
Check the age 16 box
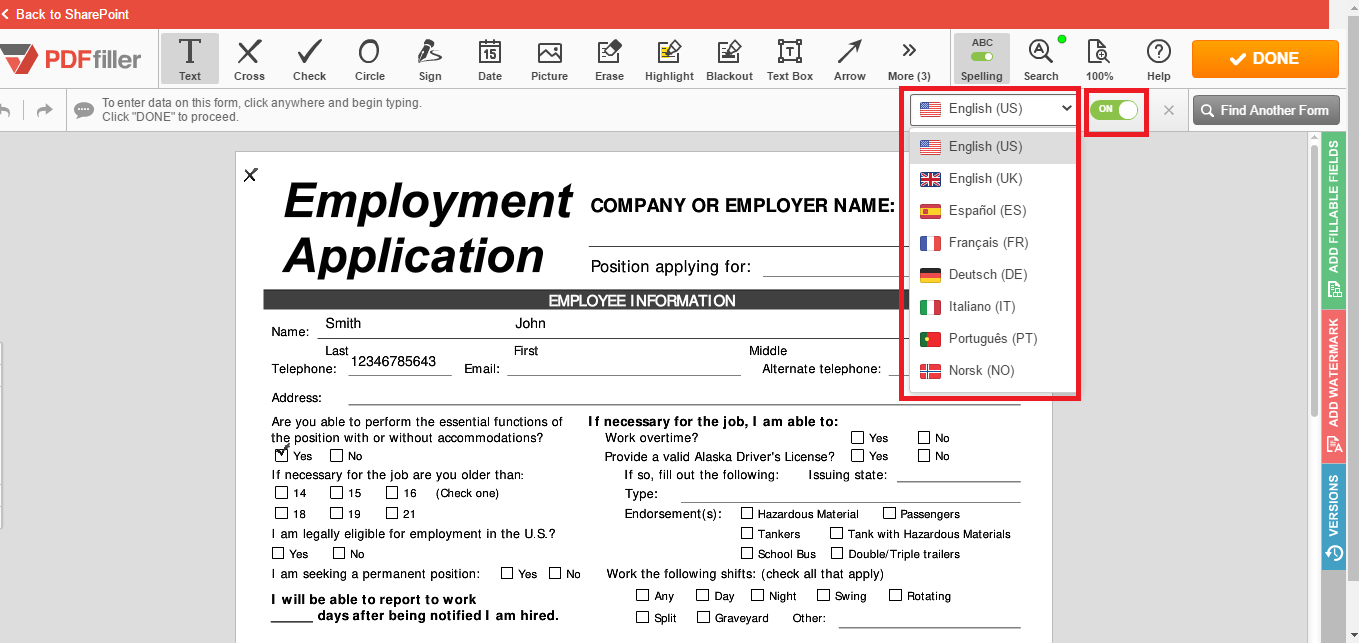tap(391, 493)
